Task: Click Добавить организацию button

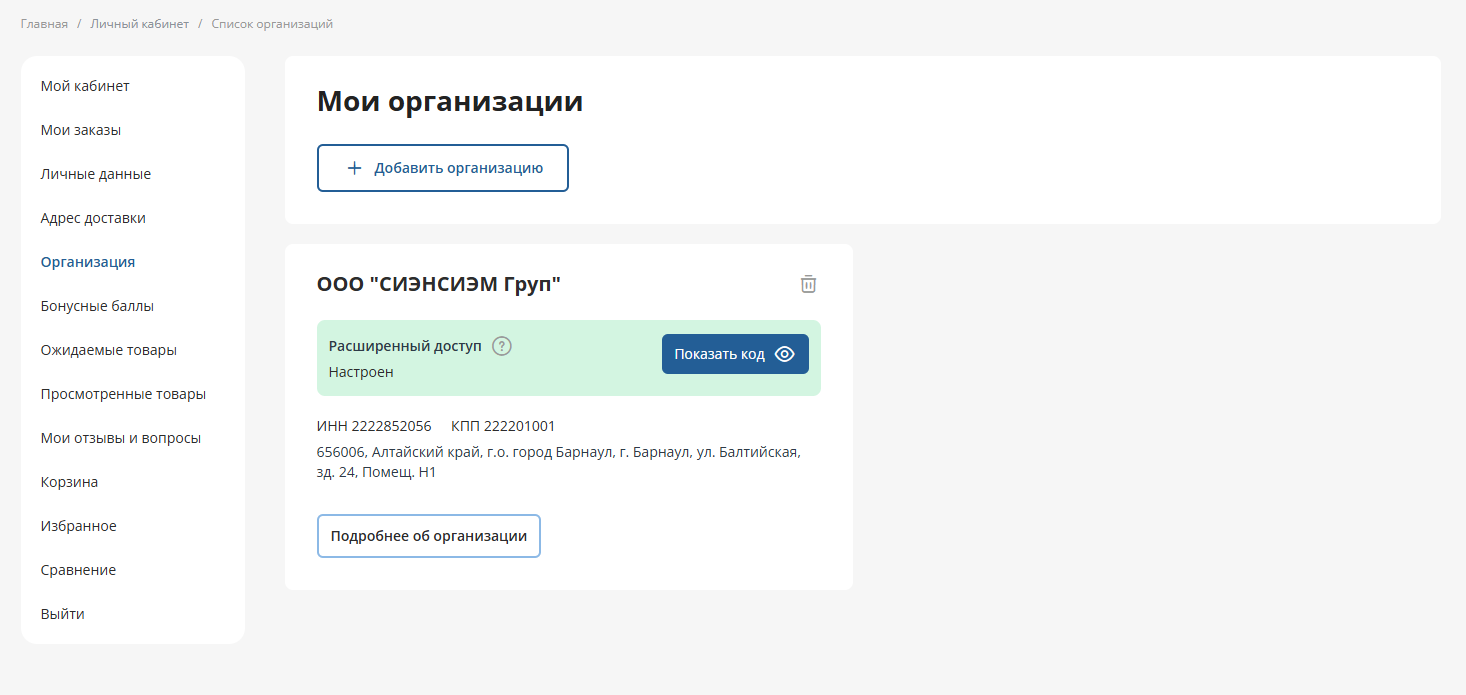Action: (x=442, y=168)
